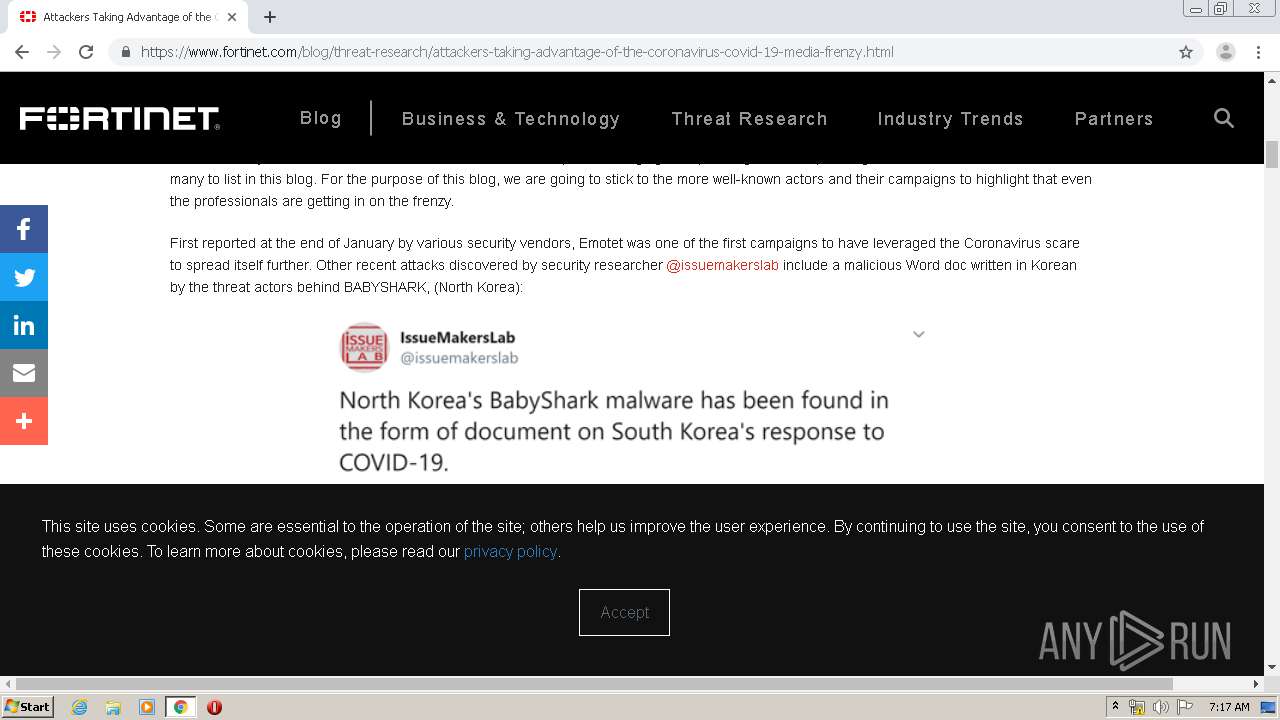Image resolution: width=1280 pixels, height=720 pixels.
Task: Open IssueMakersLab profile avatar
Action: pyautogui.click(x=364, y=347)
